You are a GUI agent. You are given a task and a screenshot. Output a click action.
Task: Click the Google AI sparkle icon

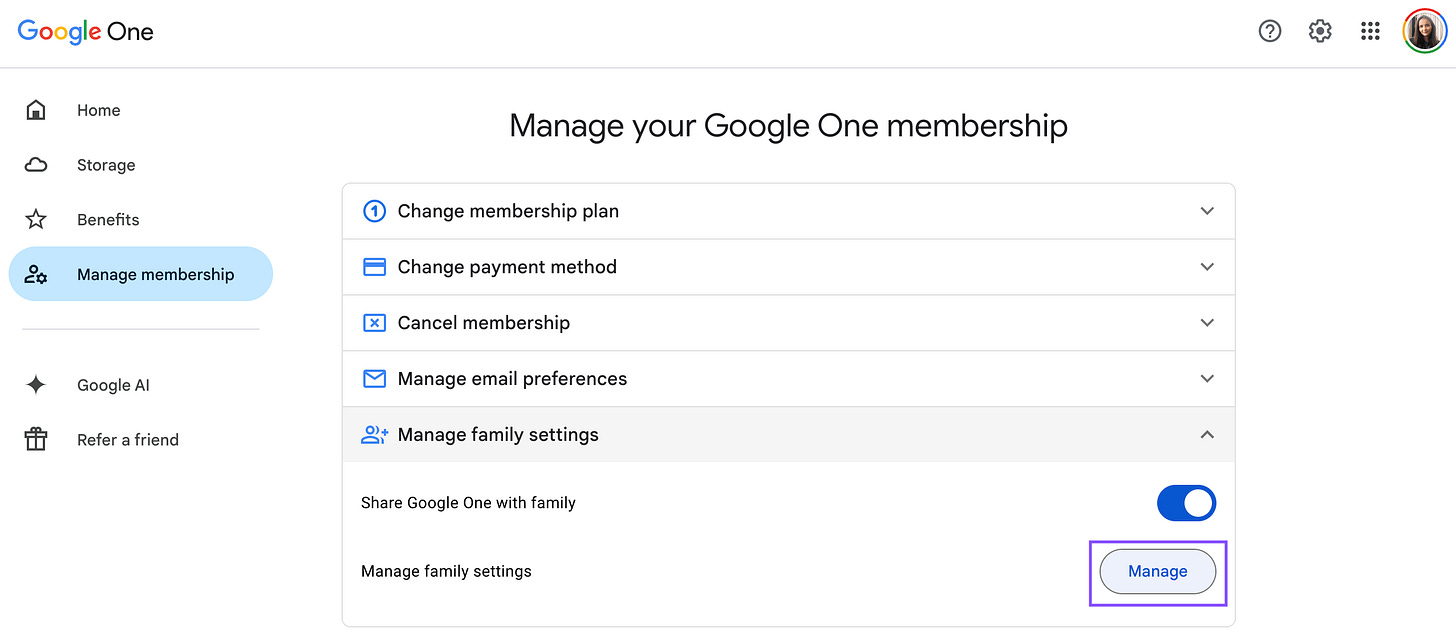click(x=36, y=384)
